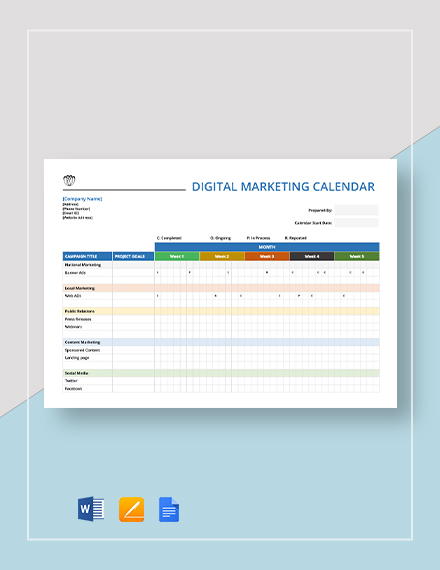
Task: Select the Digital Marketing Calendar title
Action: 283,186
